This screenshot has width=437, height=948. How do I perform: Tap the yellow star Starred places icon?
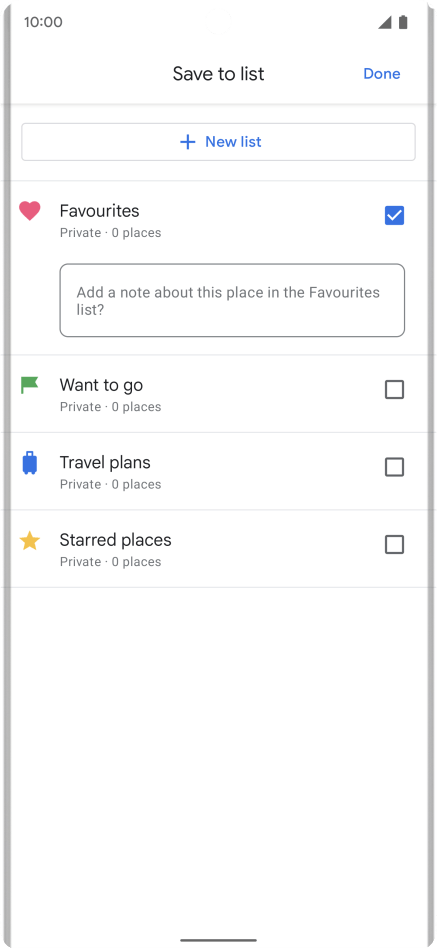30,541
